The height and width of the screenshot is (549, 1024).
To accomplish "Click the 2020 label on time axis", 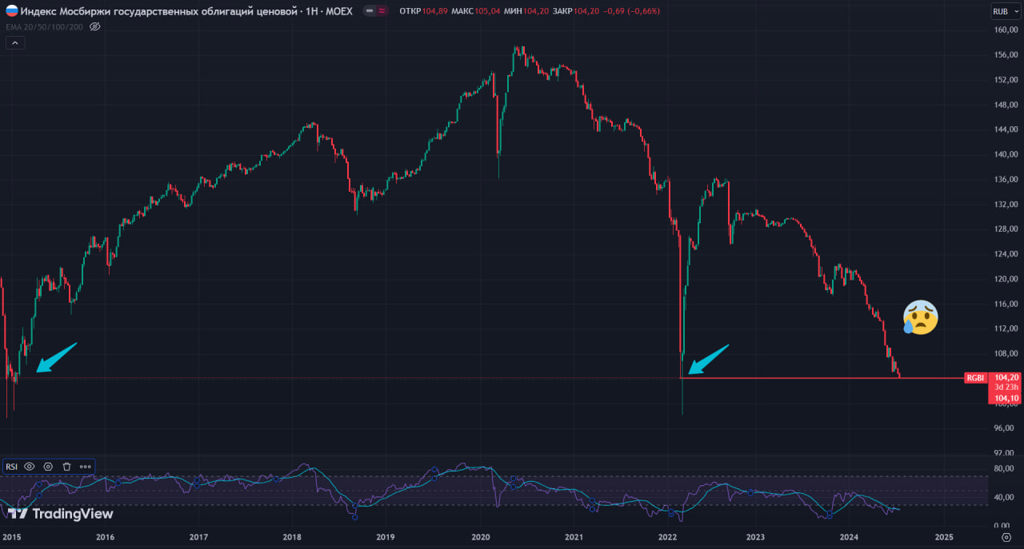I will 479,537.
